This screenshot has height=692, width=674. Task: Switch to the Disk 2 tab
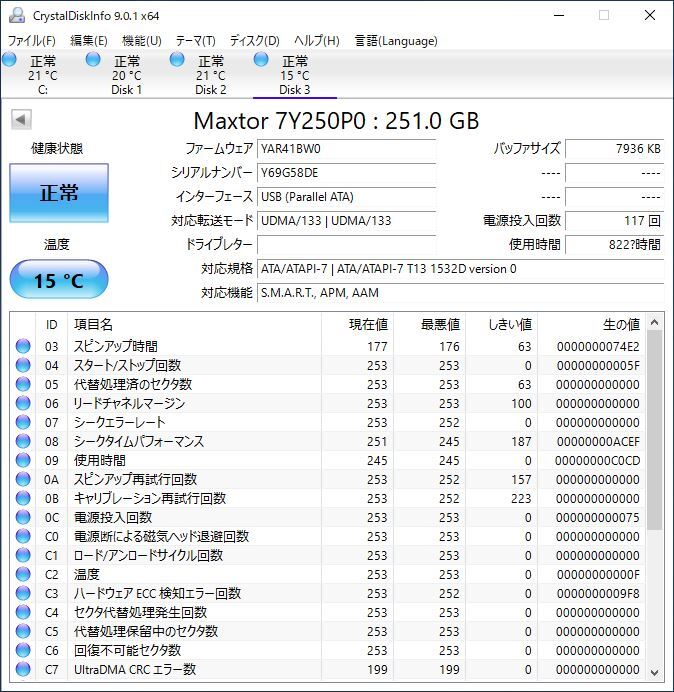[x=211, y=74]
